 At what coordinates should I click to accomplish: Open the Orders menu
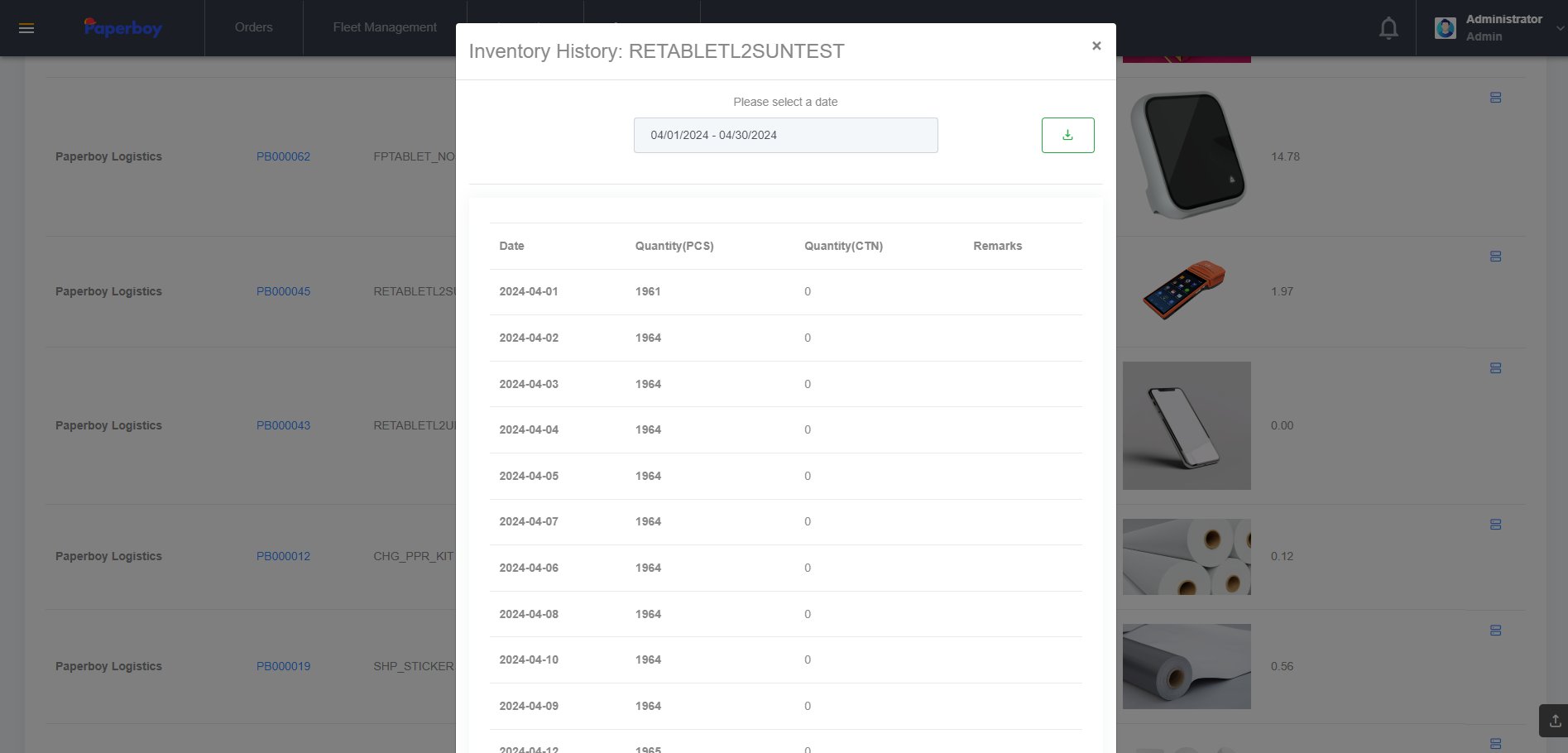253,27
